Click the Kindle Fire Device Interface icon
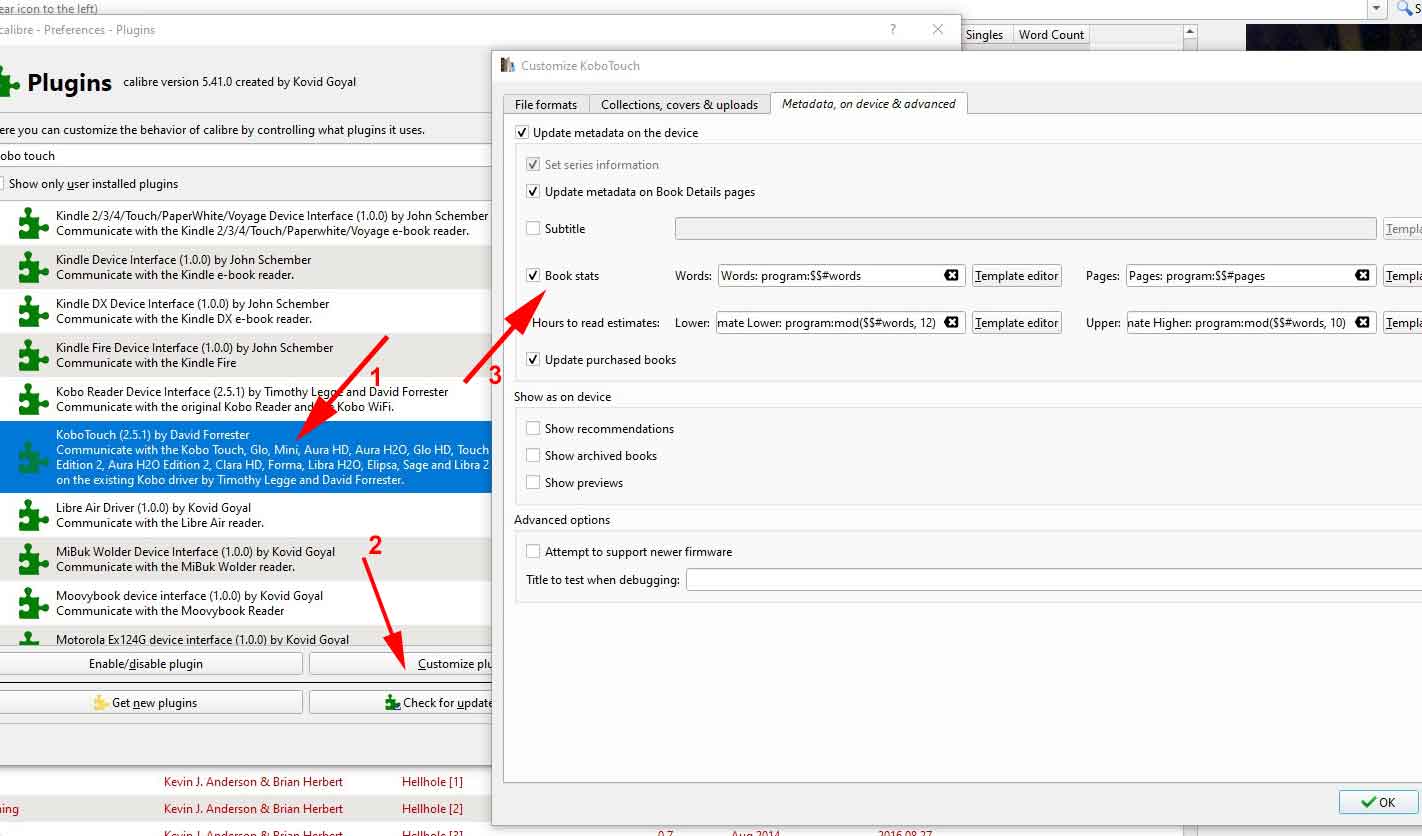The image size is (1422, 836). tap(34, 355)
